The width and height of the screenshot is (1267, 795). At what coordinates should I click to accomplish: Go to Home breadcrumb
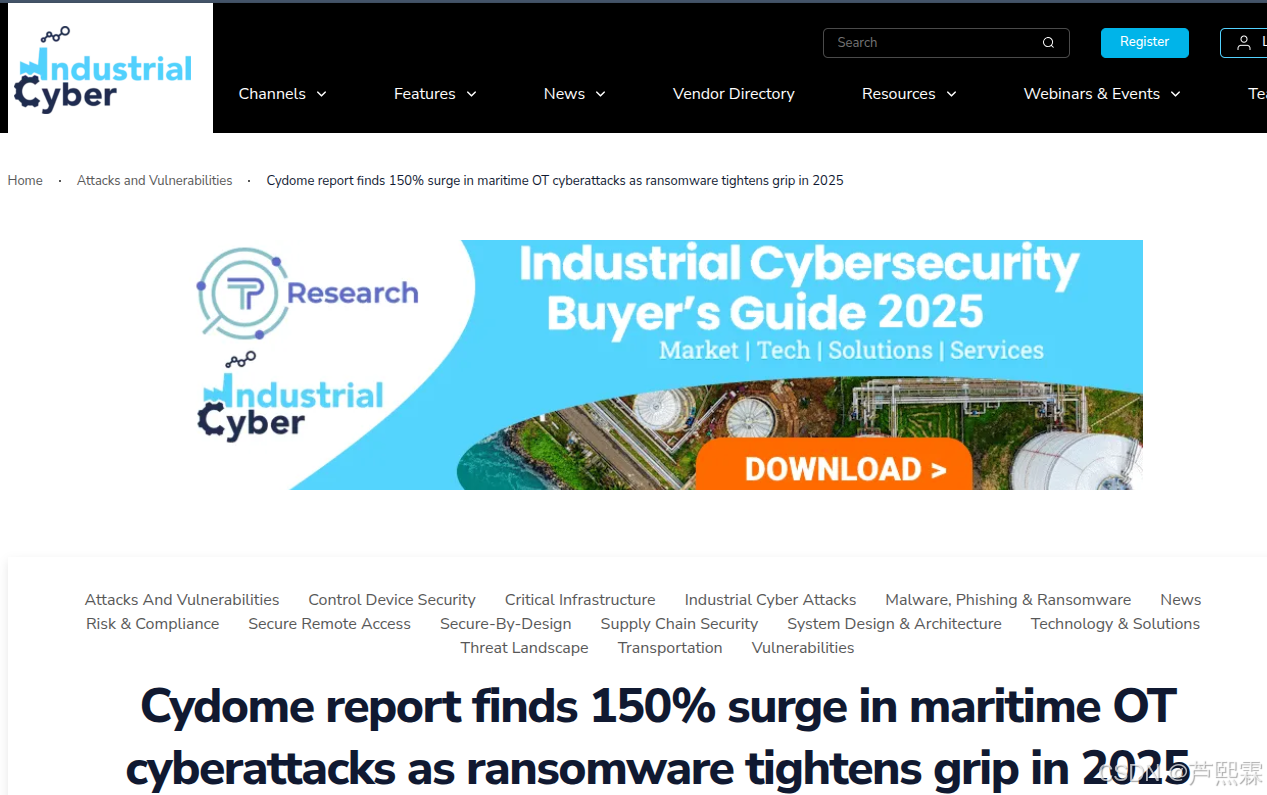click(25, 181)
